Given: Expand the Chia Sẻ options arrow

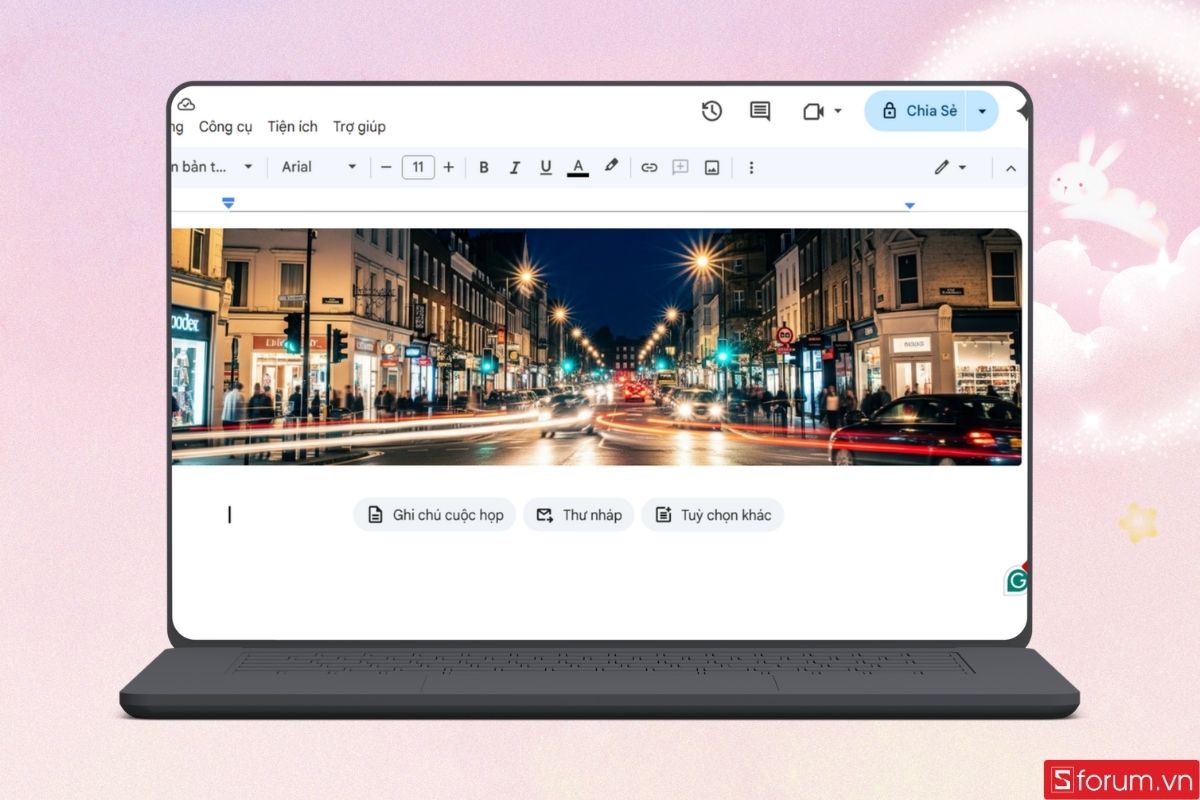Looking at the screenshot, I should click(982, 111).
